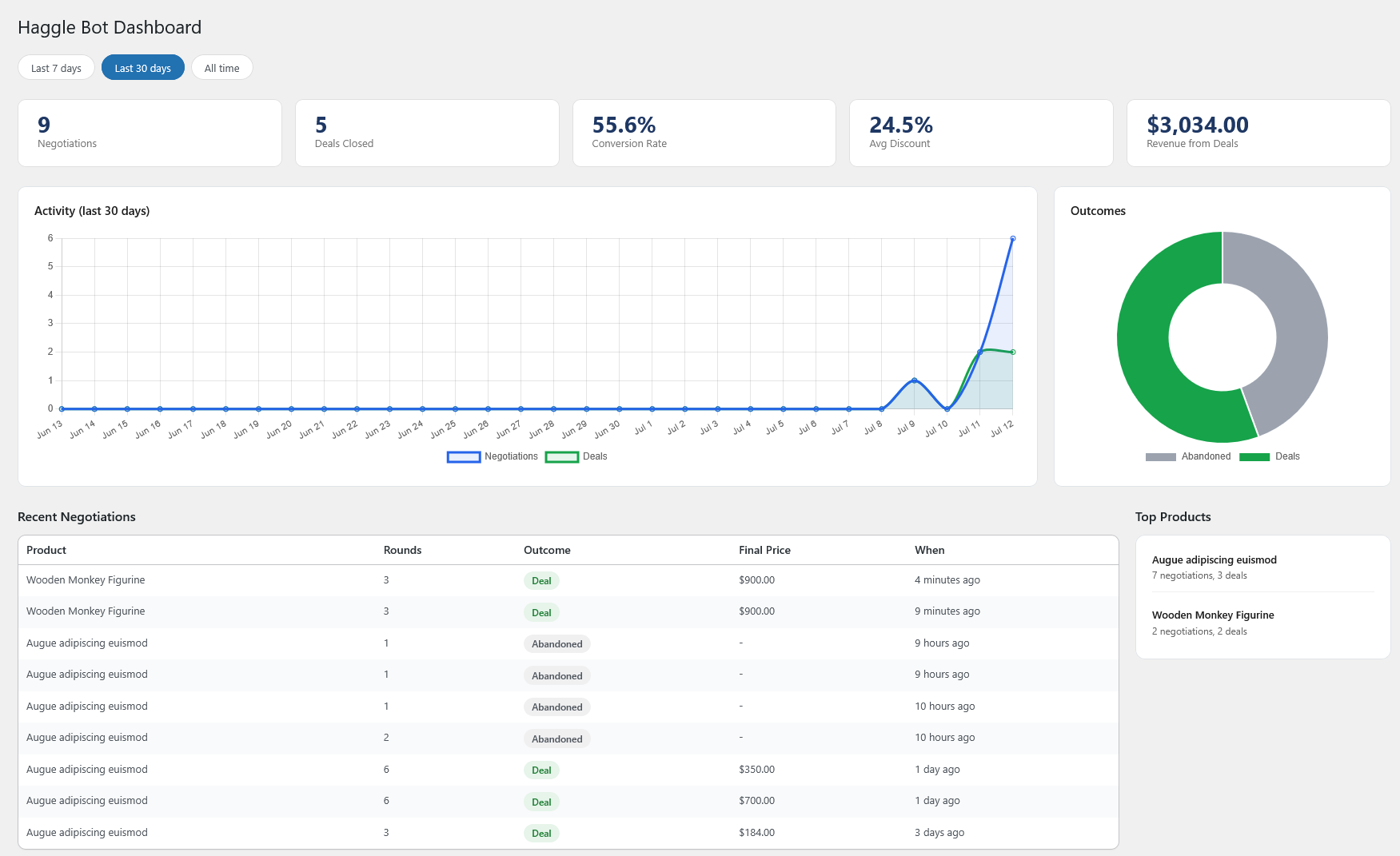Click the $3,034.00 Revenue from Deals card
The image size is (1400, 856).
tap(1258, 133)
